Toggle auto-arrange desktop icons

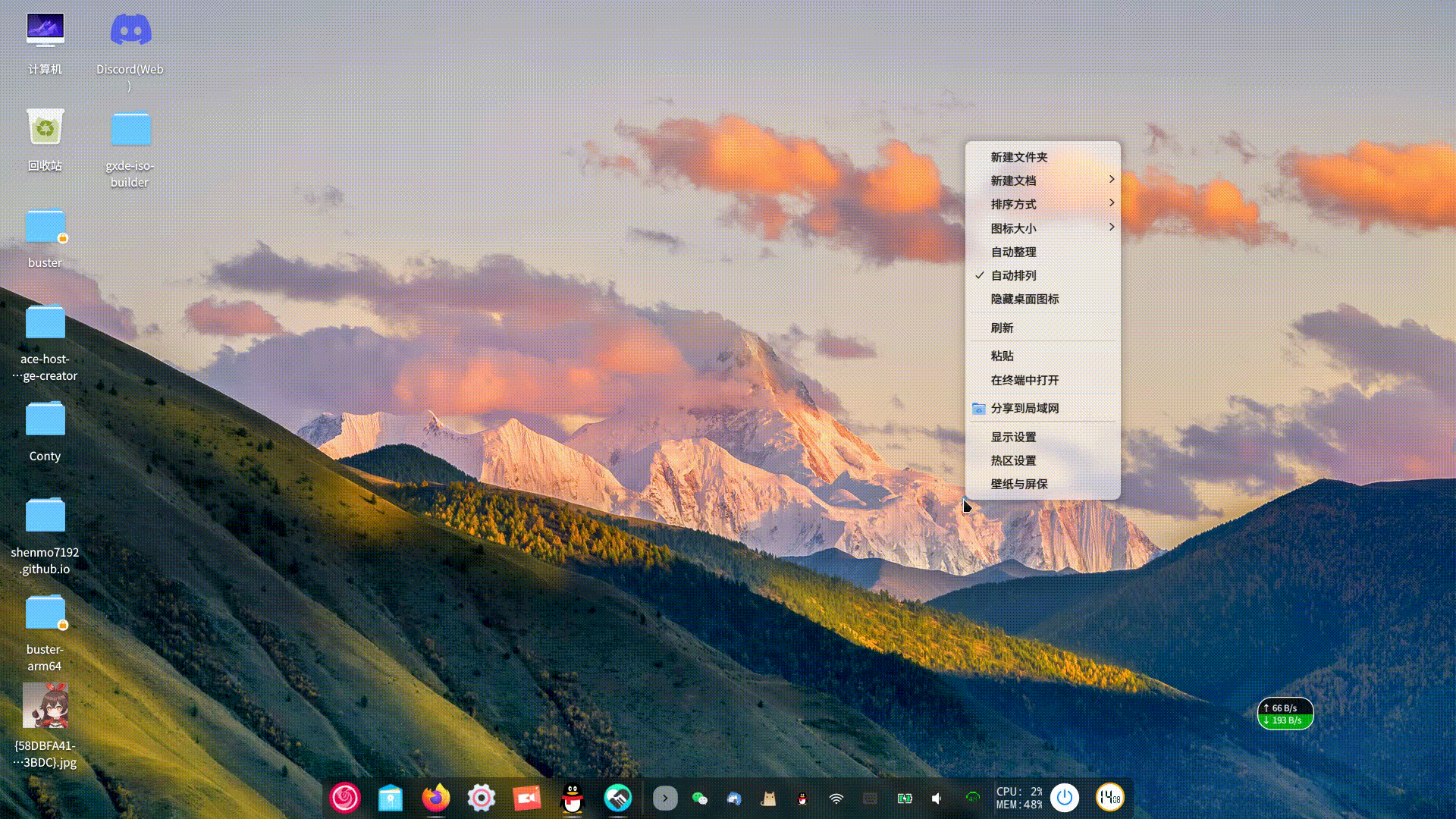coord(1013,275)
